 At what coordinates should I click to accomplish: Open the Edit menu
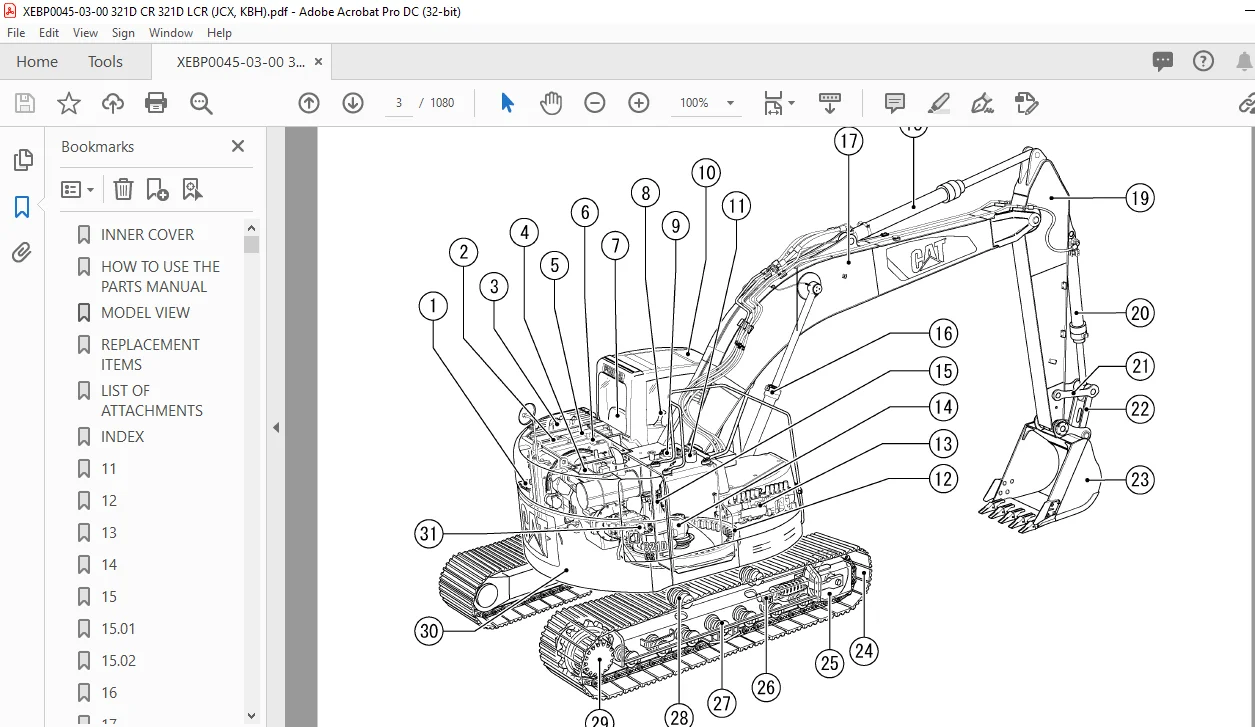(x=50, y=33)
